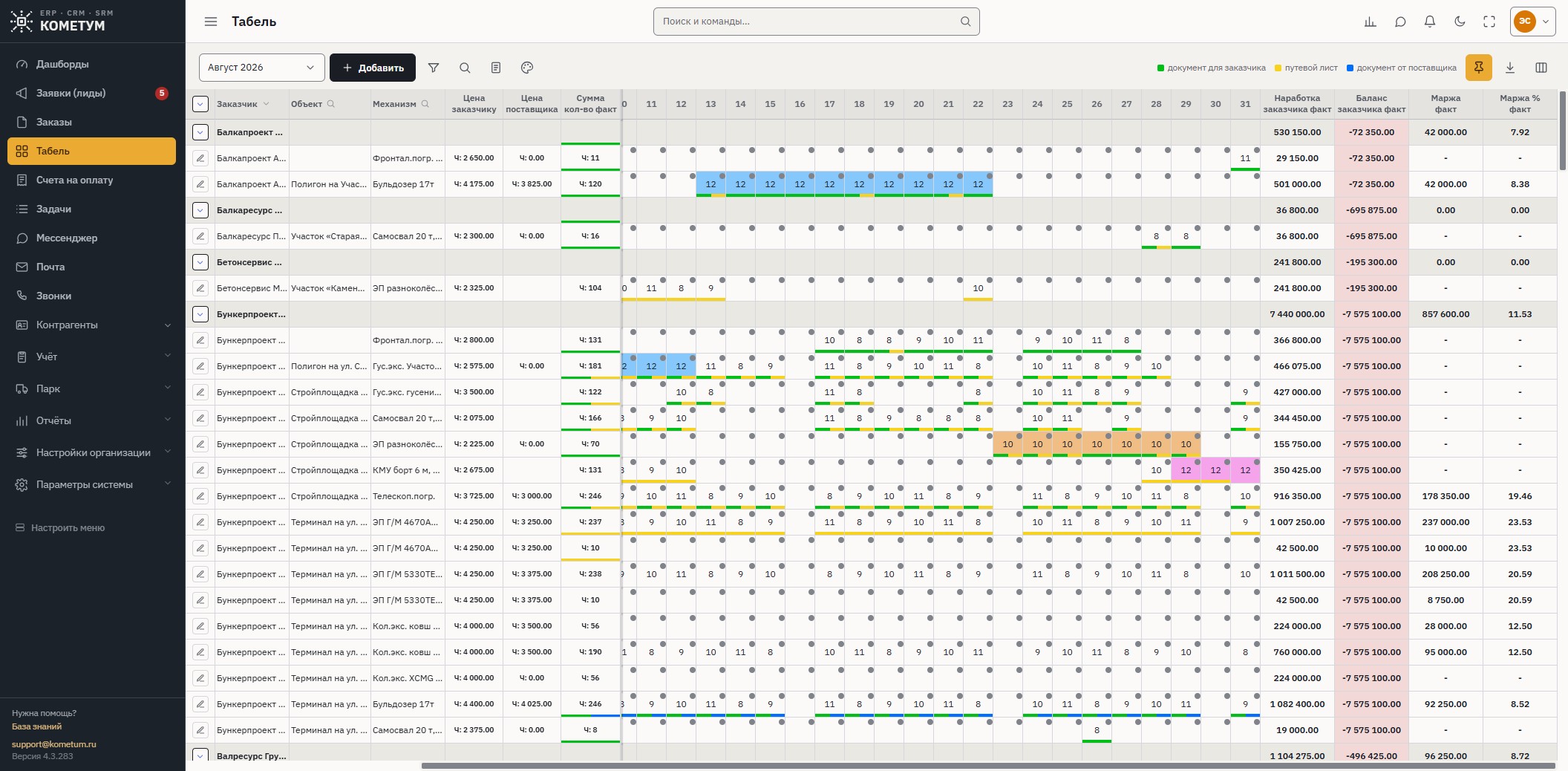This screenshot has height=771, width=1568.
Task: Collapse the Балкапроект group
Action: click(200, 132)
